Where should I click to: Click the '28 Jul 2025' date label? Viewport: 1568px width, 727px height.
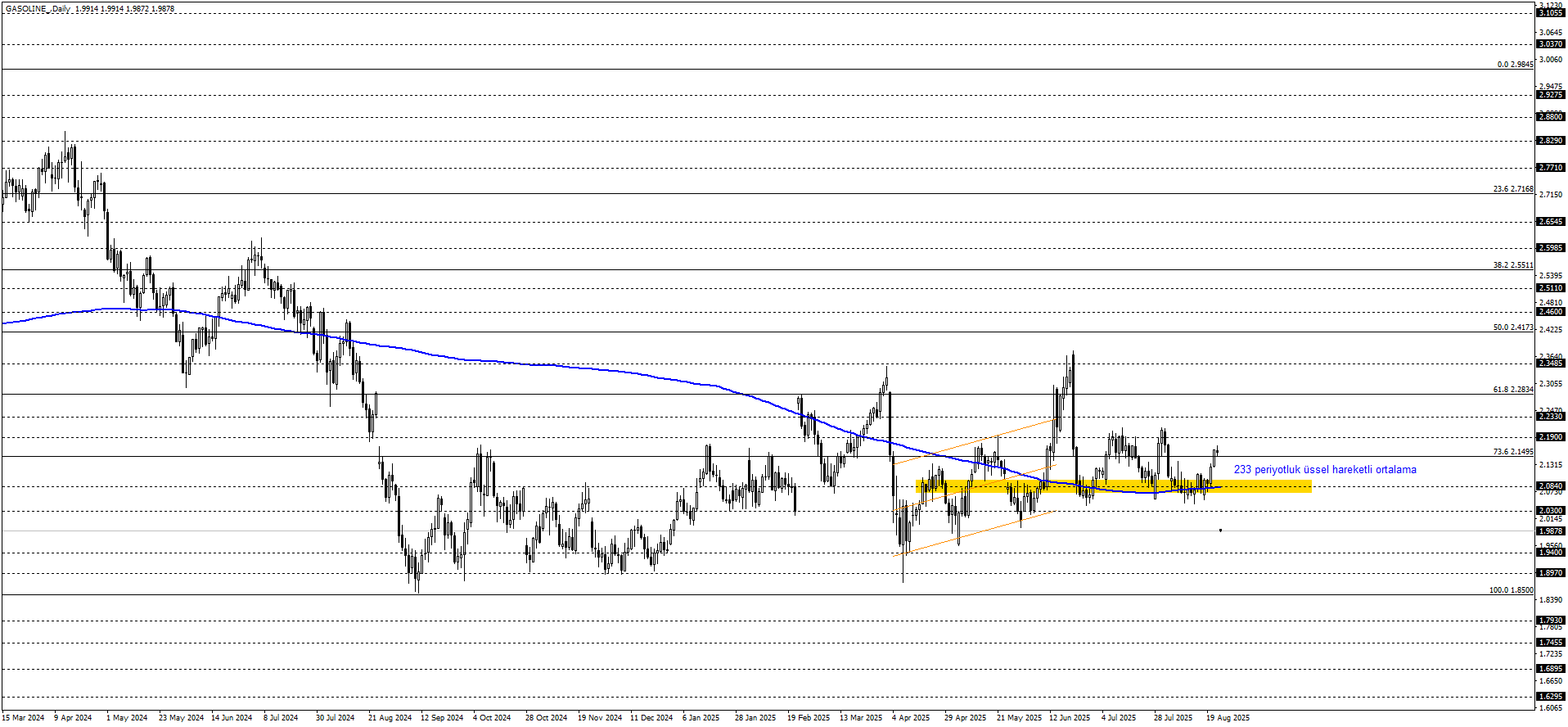click(x=1173, y=718)
